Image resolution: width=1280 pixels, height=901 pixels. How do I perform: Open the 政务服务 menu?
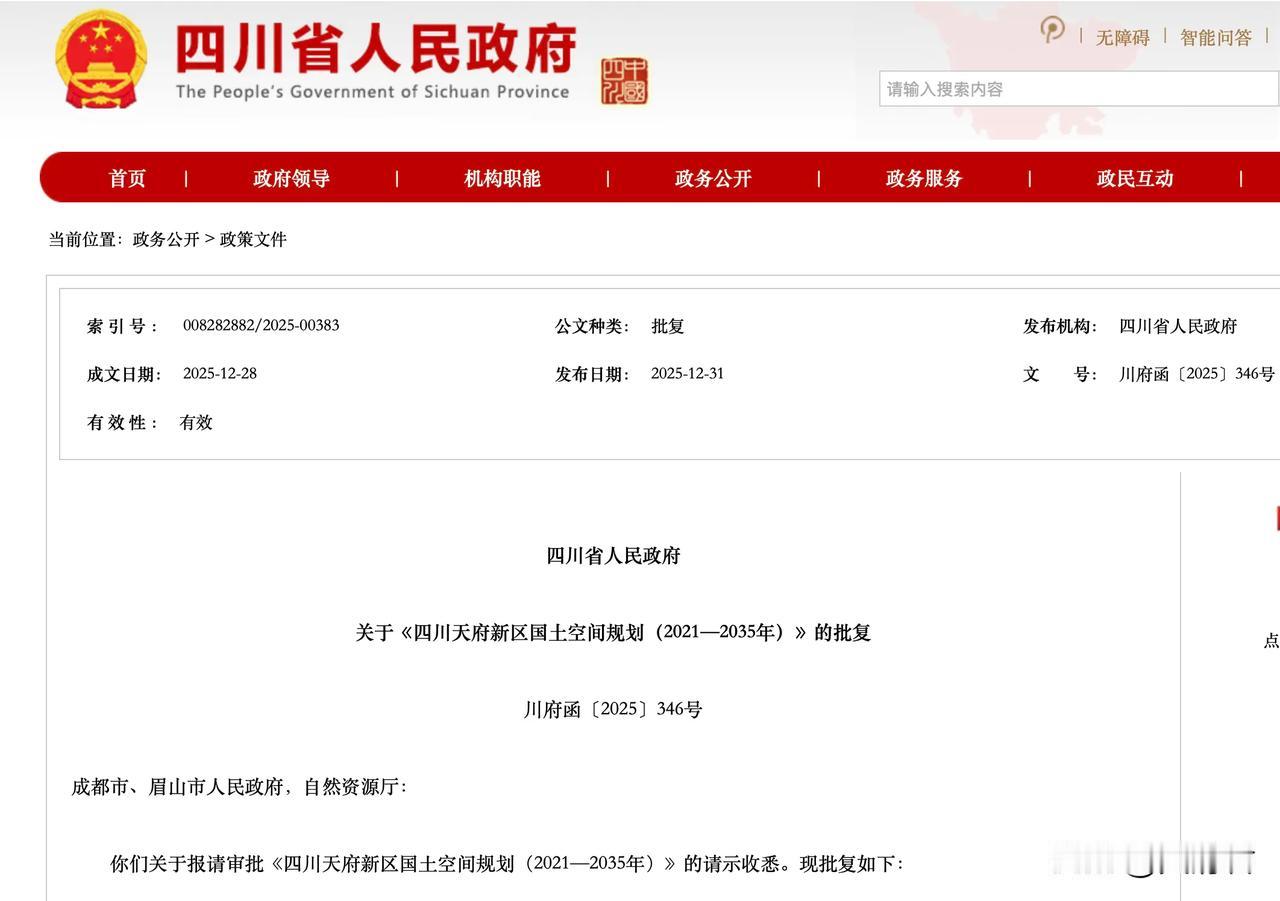[x=922, y=178]
